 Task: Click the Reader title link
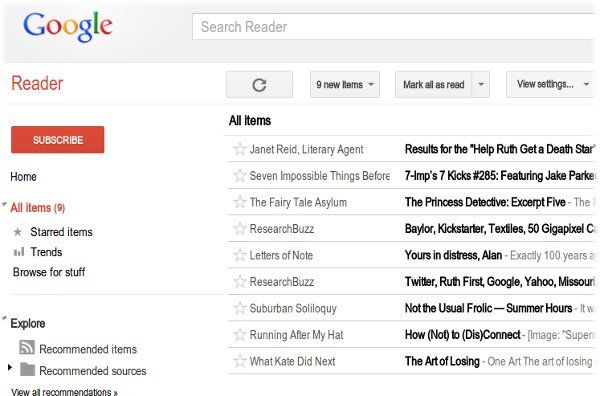coord(37,83)
